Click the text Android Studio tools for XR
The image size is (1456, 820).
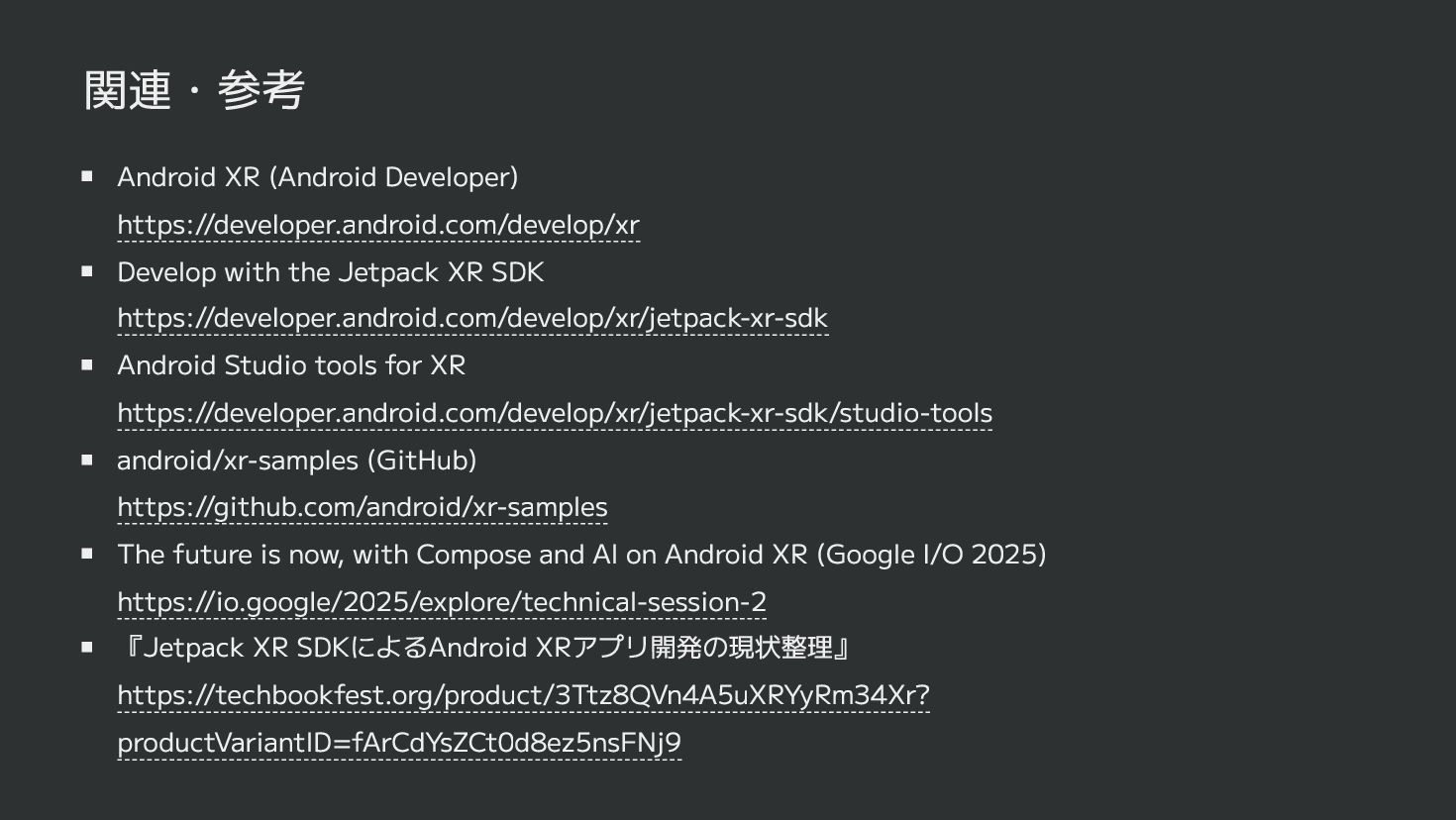[x=291, y=365]
